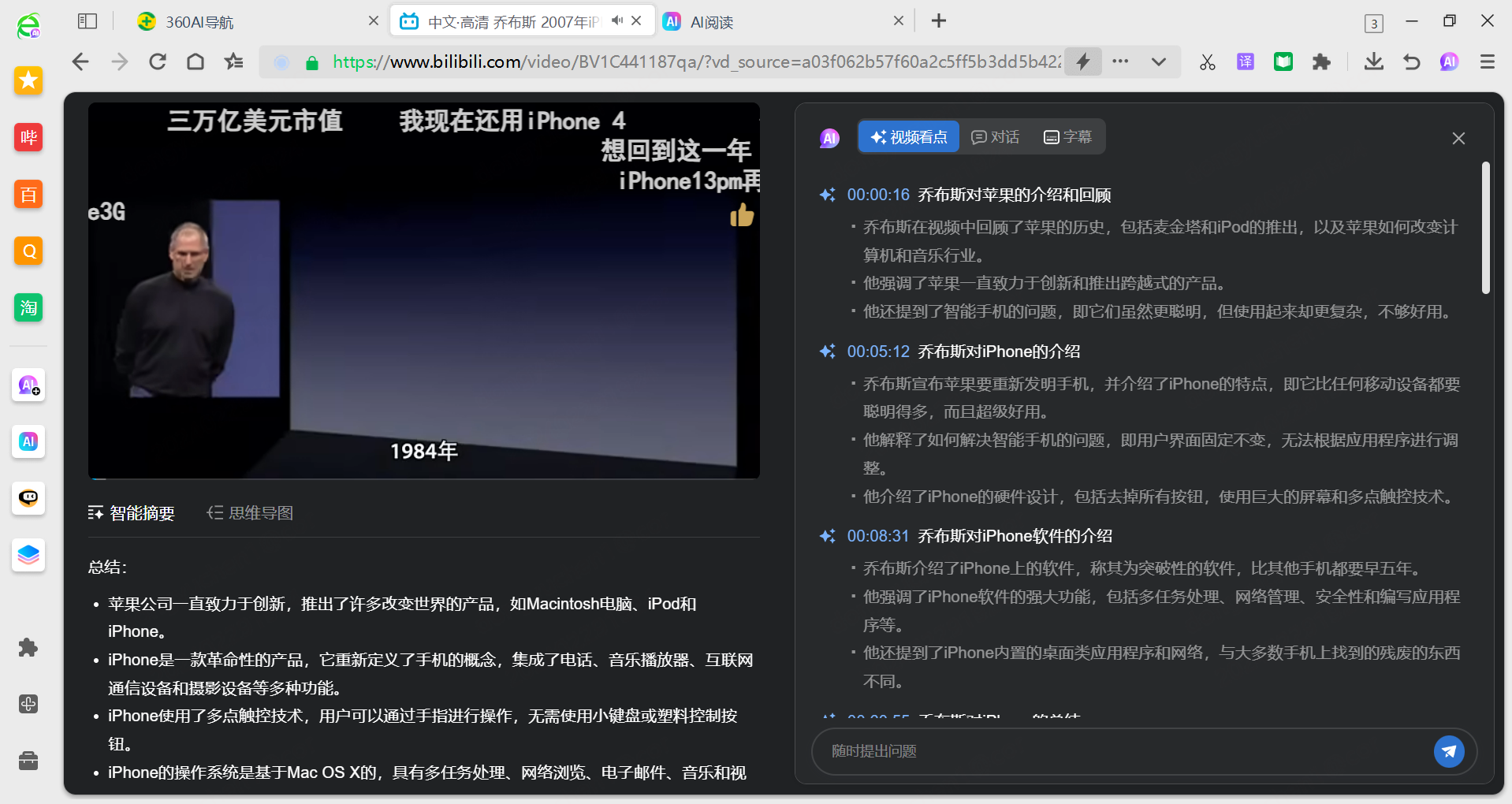Open the toolbox briefcase sidebar icon
The image size is (1512, 804).
[28, 761]
